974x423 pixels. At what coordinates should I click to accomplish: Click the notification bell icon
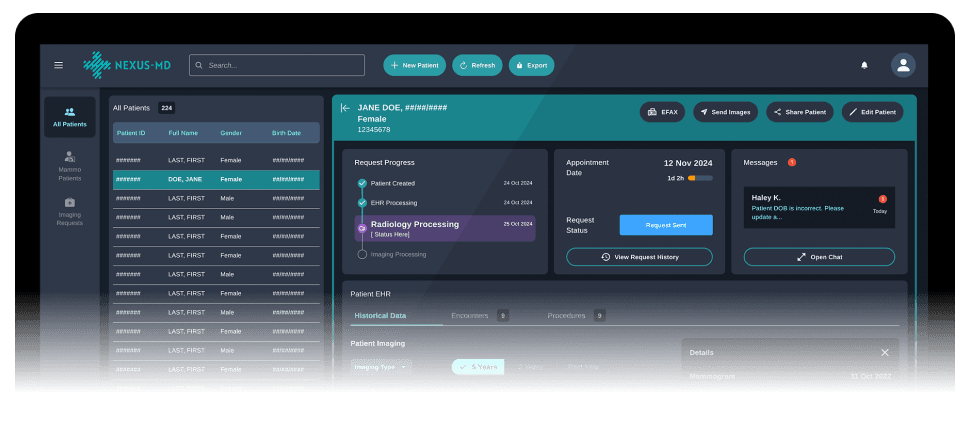click(864, 65)
